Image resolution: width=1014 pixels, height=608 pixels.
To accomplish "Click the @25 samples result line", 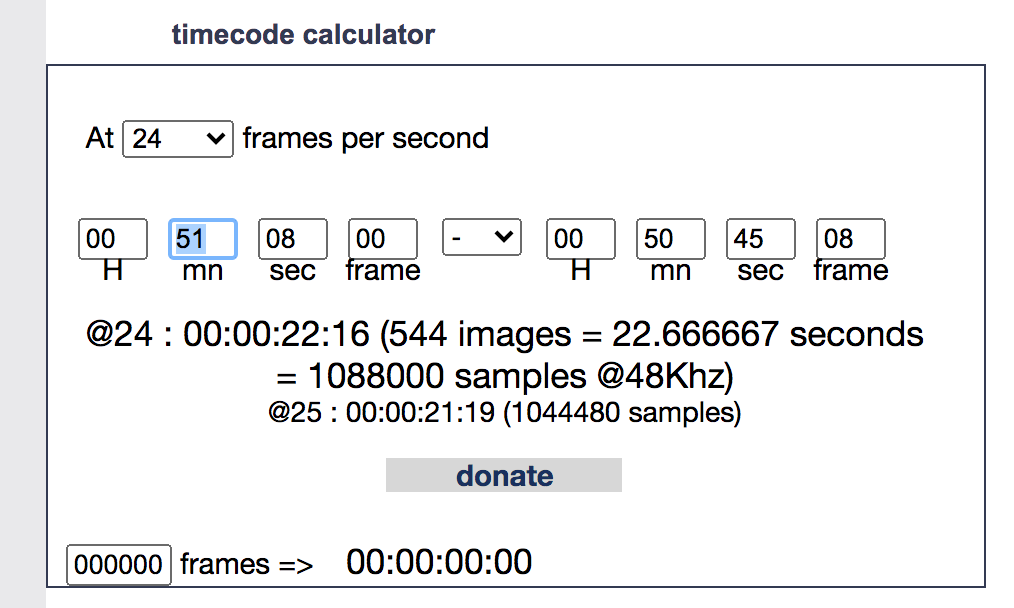I will tap(503, 411).
